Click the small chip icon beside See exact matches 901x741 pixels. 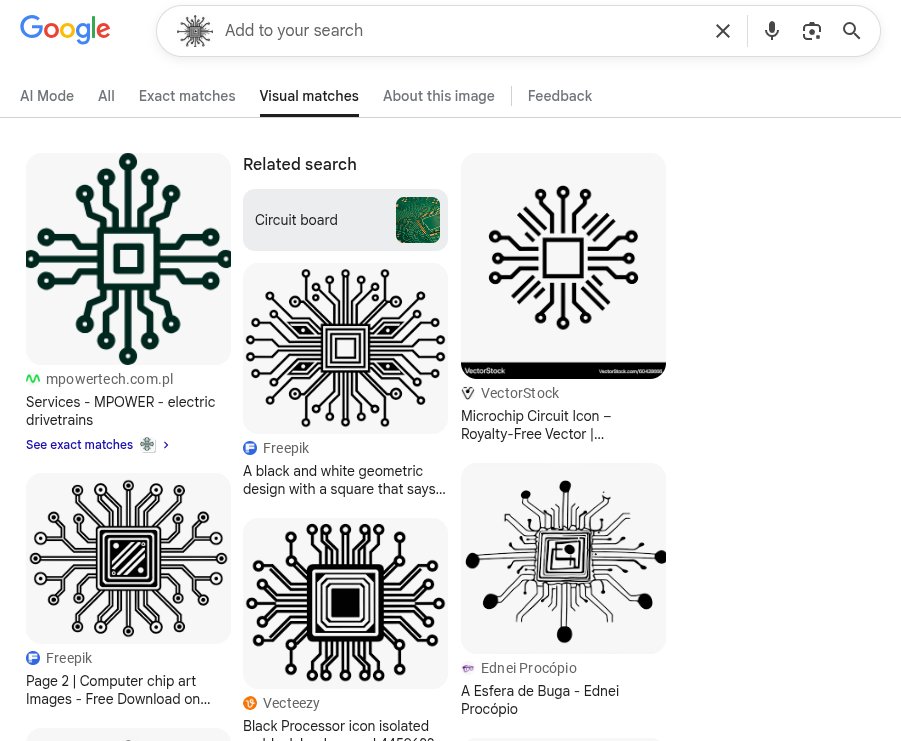pyautogui.click(x=148, y=445)
